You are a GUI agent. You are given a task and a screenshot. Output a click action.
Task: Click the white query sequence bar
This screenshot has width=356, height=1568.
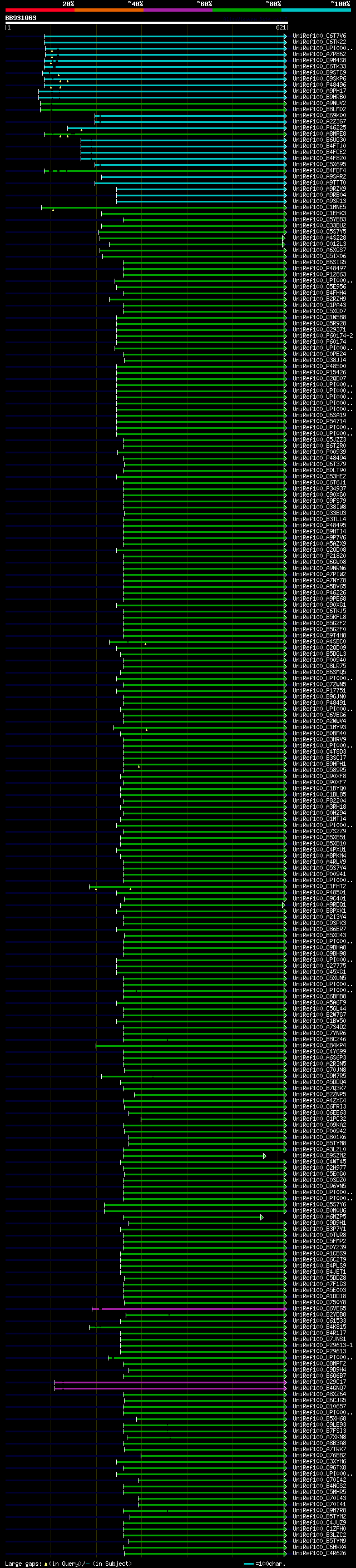(x=146, y=23)
